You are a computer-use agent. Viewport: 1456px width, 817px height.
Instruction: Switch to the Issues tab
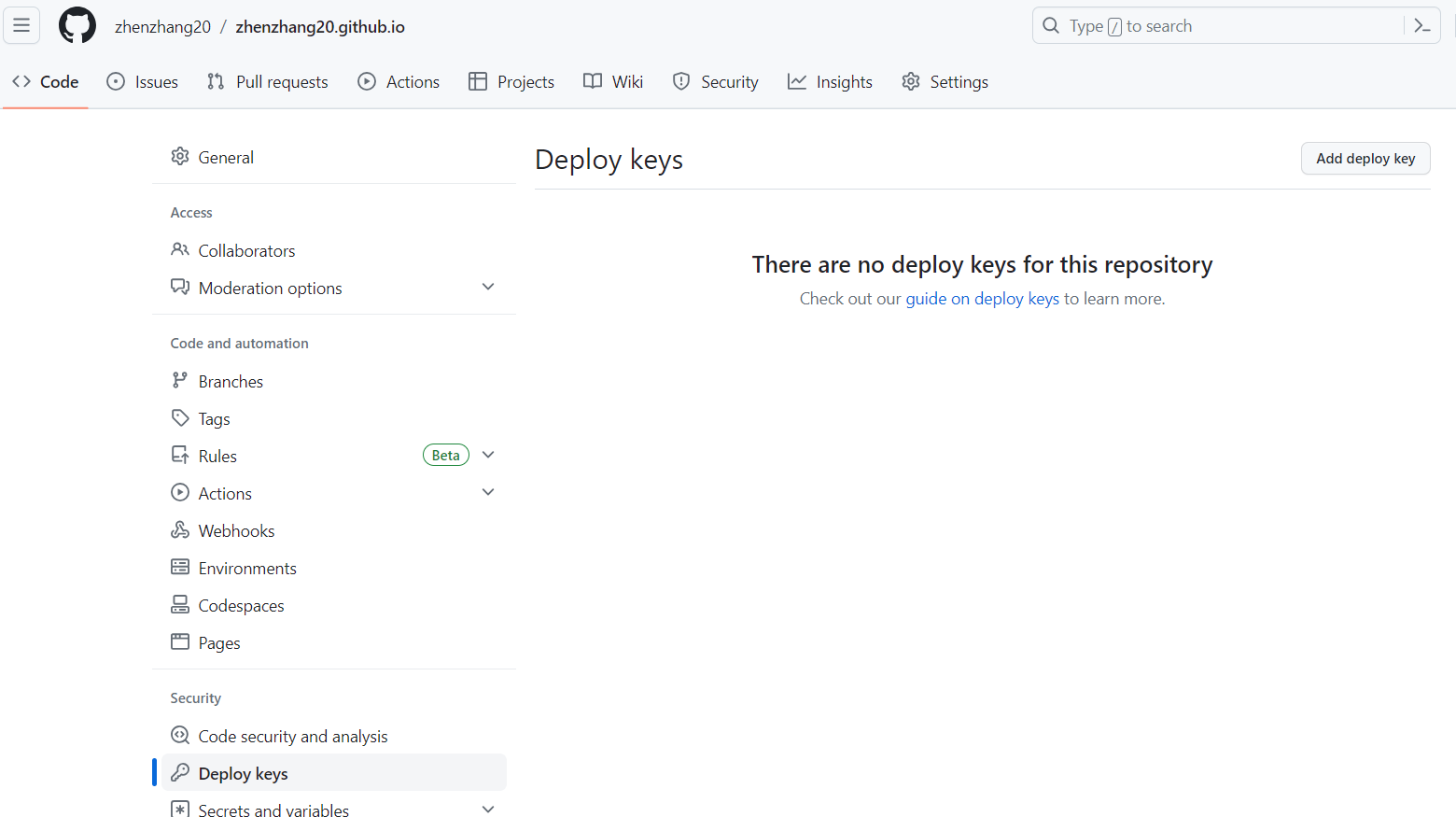[x=143, y=82]
